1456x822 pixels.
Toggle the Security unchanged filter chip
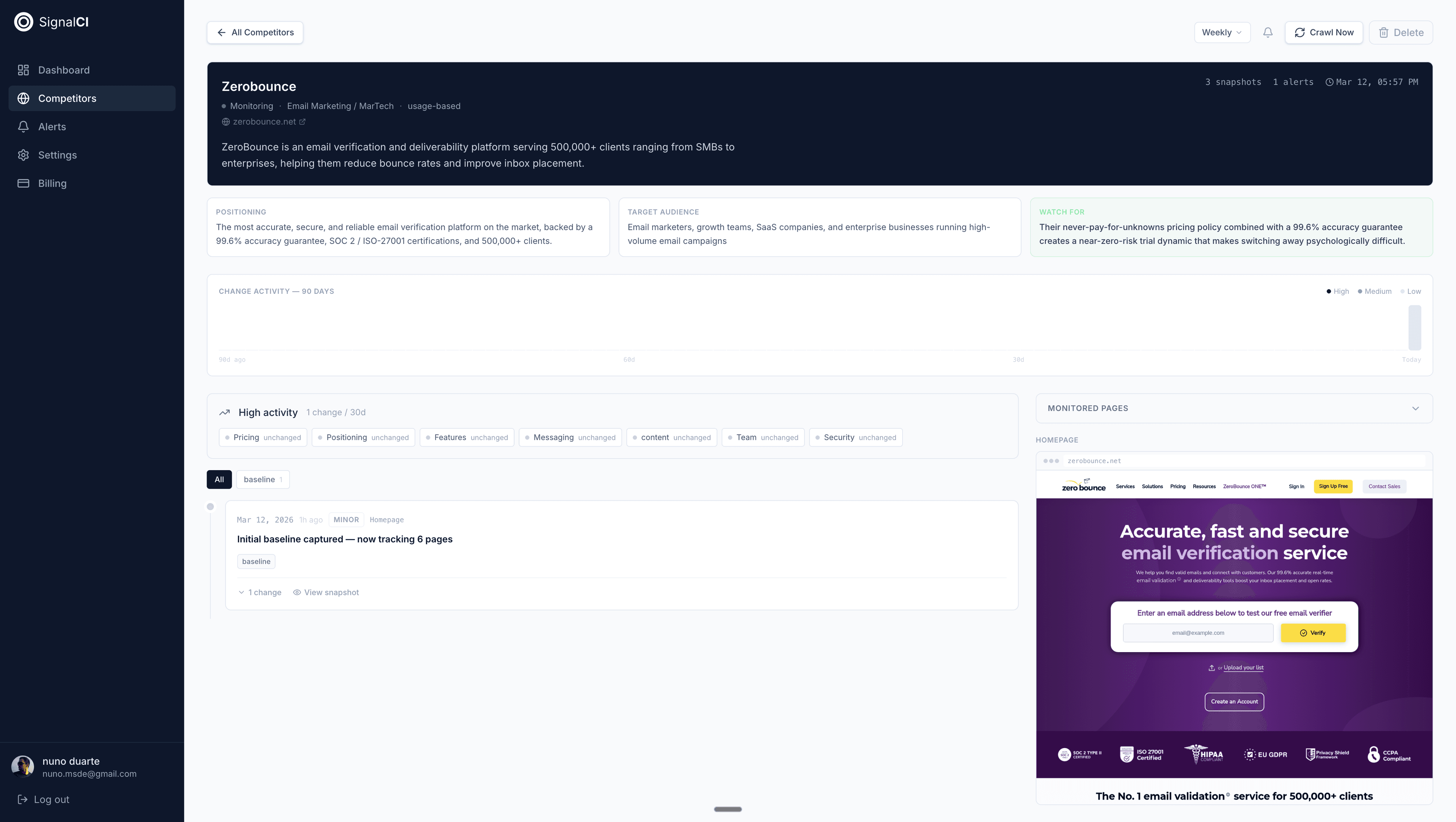[x=855, y=437]
